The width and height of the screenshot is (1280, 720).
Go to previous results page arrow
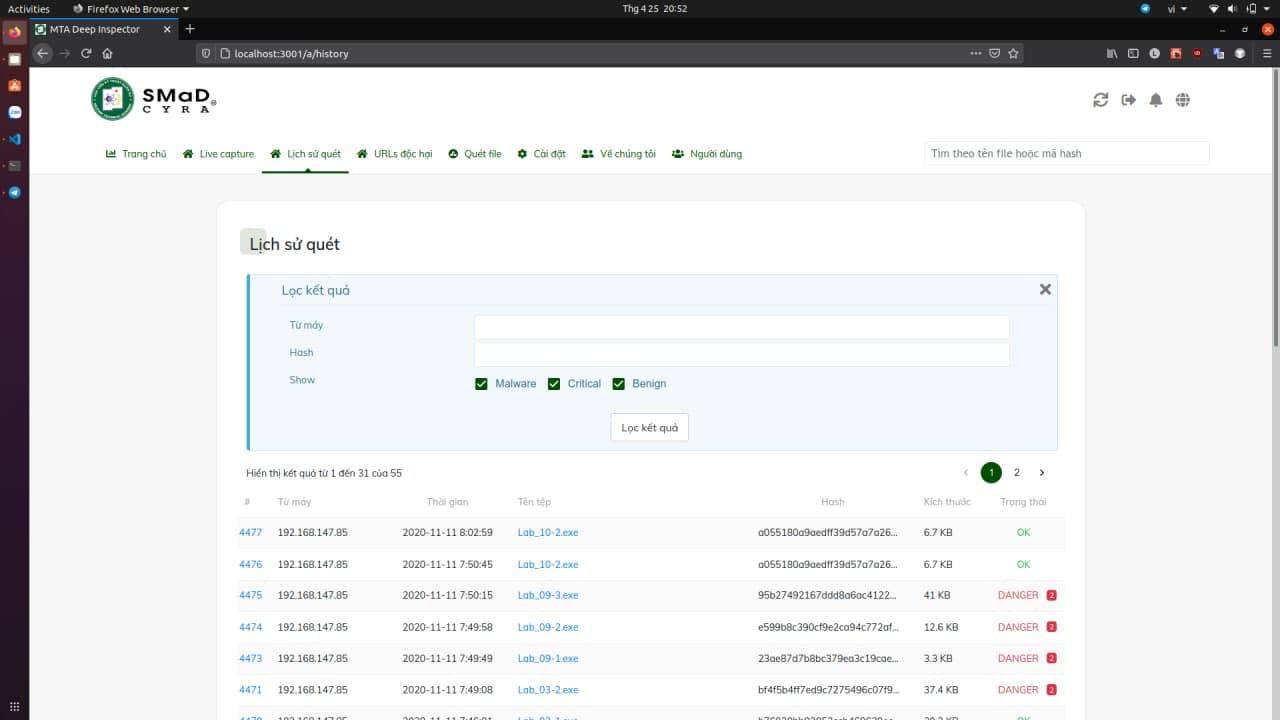pos(966,473)
